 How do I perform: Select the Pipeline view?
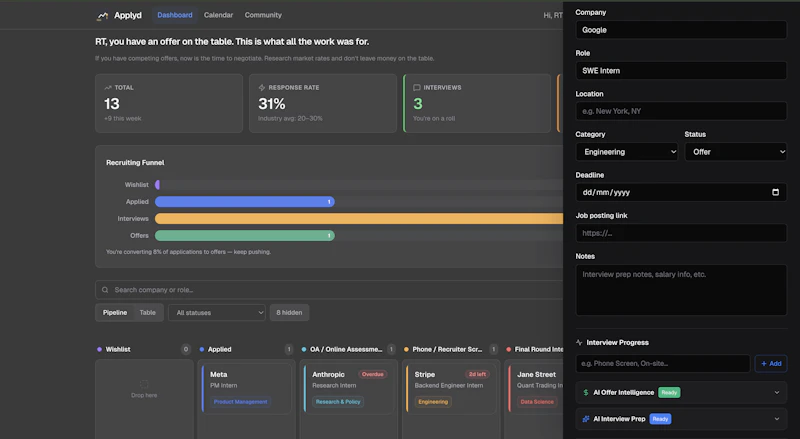tap(115, 312)
